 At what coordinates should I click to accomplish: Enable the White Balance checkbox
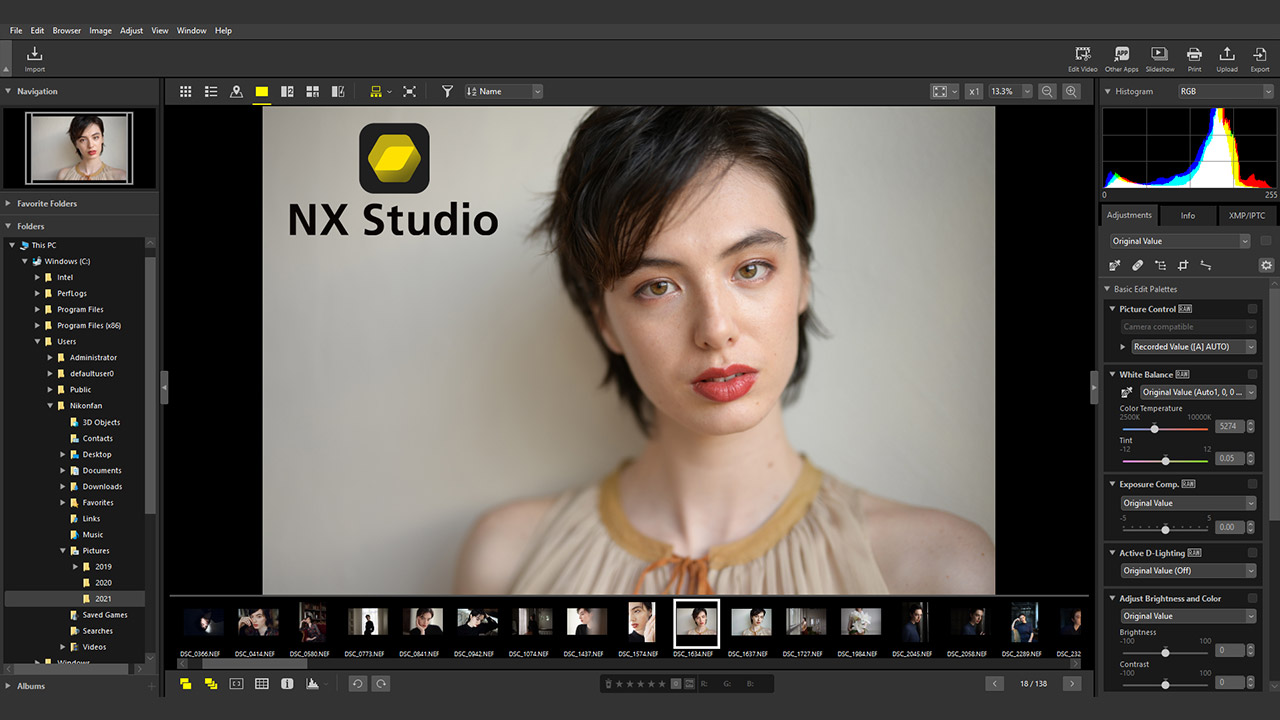tap(1251, 374)
